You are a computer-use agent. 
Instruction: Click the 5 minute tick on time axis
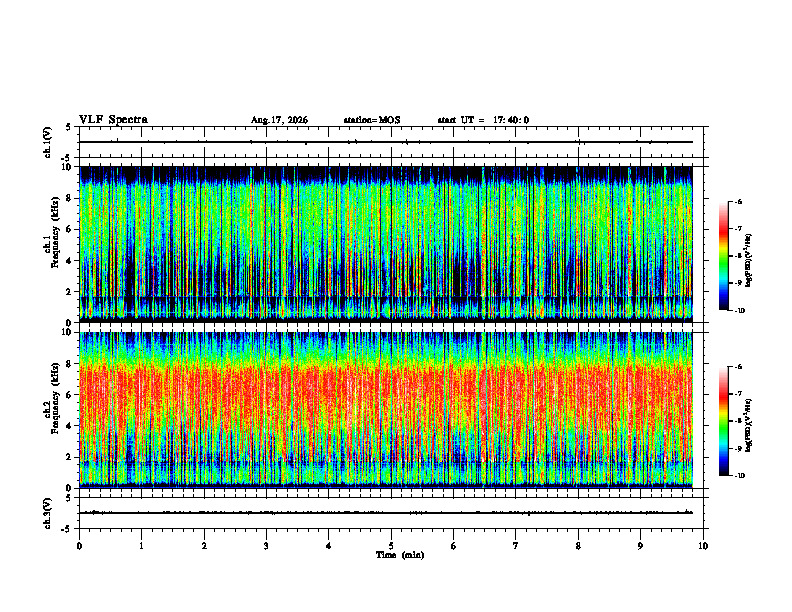[391, 546]
